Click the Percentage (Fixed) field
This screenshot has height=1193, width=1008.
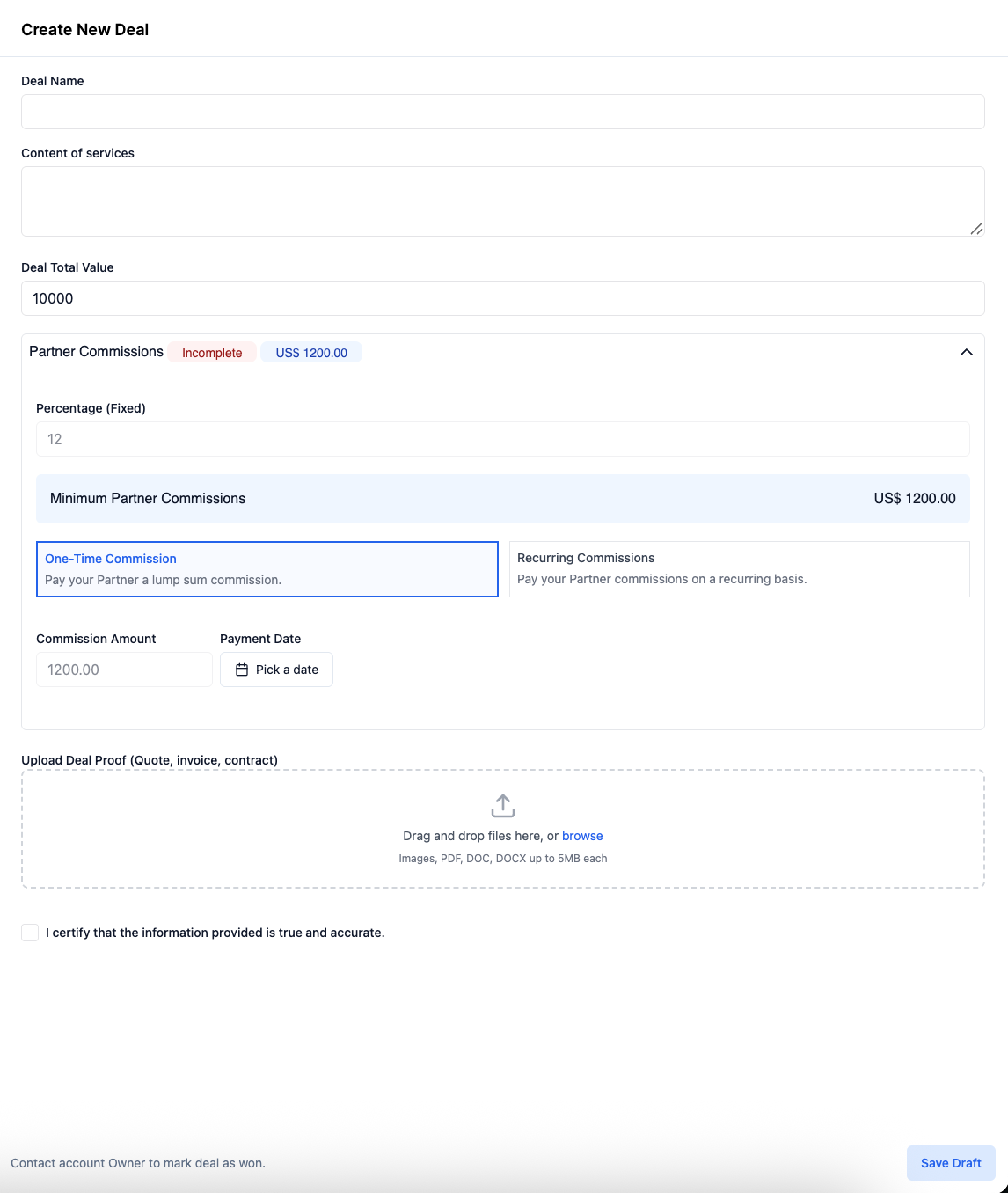click(x=503, y=439)
